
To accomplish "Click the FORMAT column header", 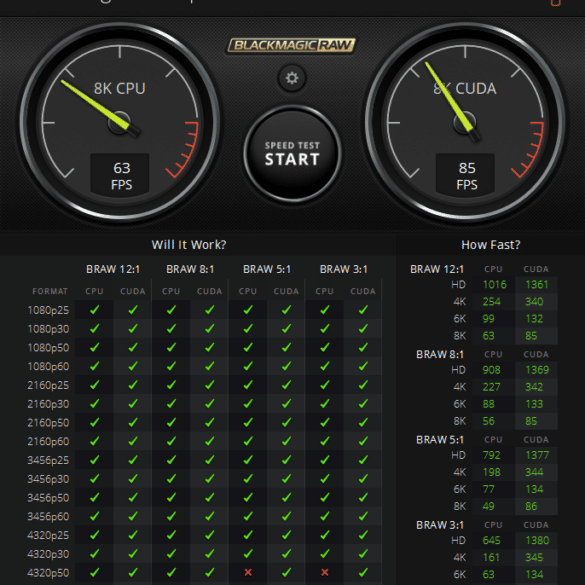I will pyautogui.click(x=50, y=291).
